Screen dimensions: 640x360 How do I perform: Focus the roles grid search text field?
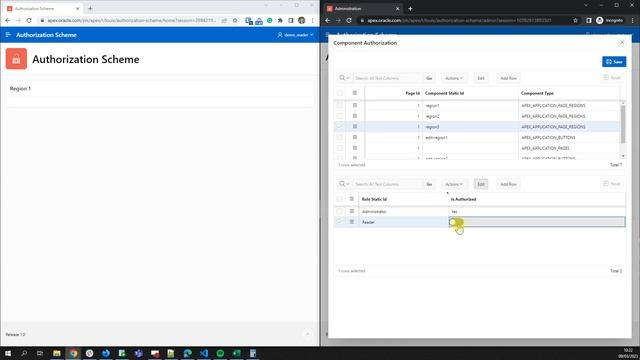pyautogui.click(x=388, y=184)
